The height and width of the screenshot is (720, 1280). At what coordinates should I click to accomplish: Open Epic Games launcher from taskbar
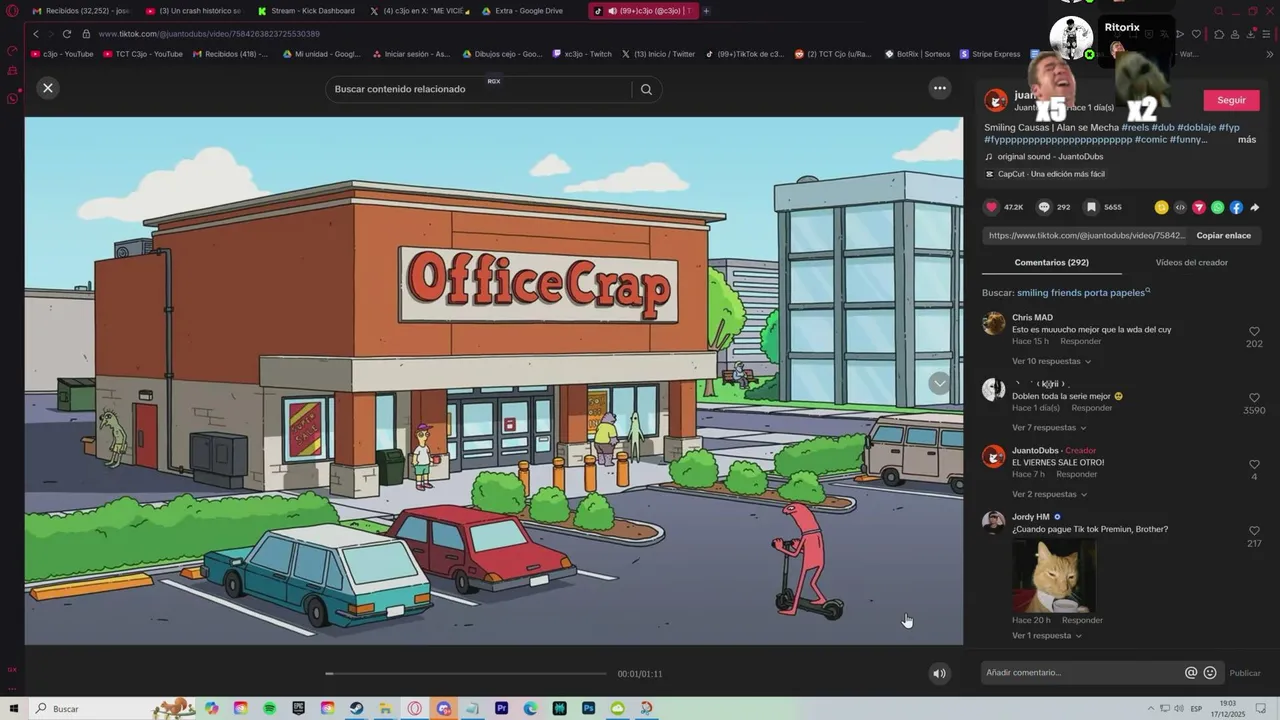299,708
